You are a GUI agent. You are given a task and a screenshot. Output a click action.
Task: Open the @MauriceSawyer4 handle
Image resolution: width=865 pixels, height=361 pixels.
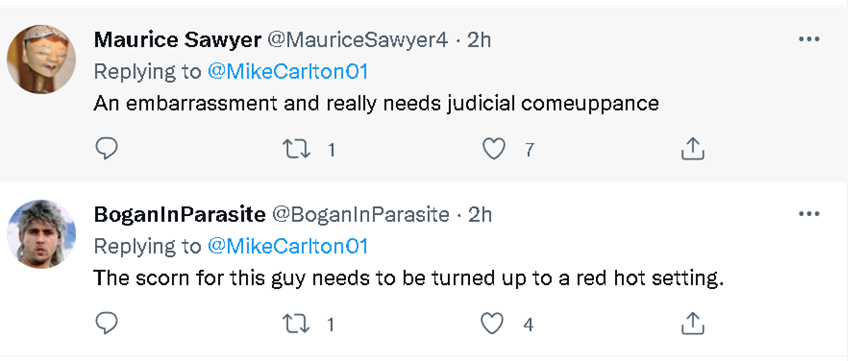tap(358, 40)
